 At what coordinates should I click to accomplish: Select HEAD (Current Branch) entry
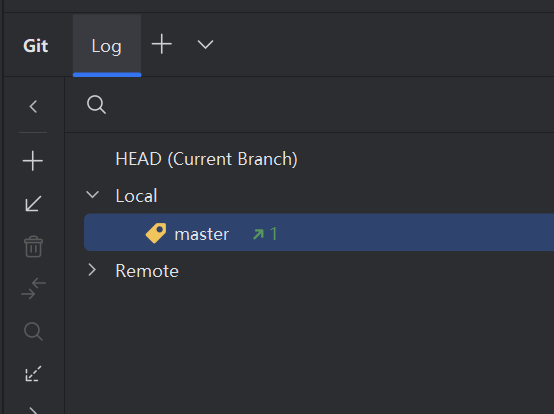pyautogui.click(x=206, y=159)
